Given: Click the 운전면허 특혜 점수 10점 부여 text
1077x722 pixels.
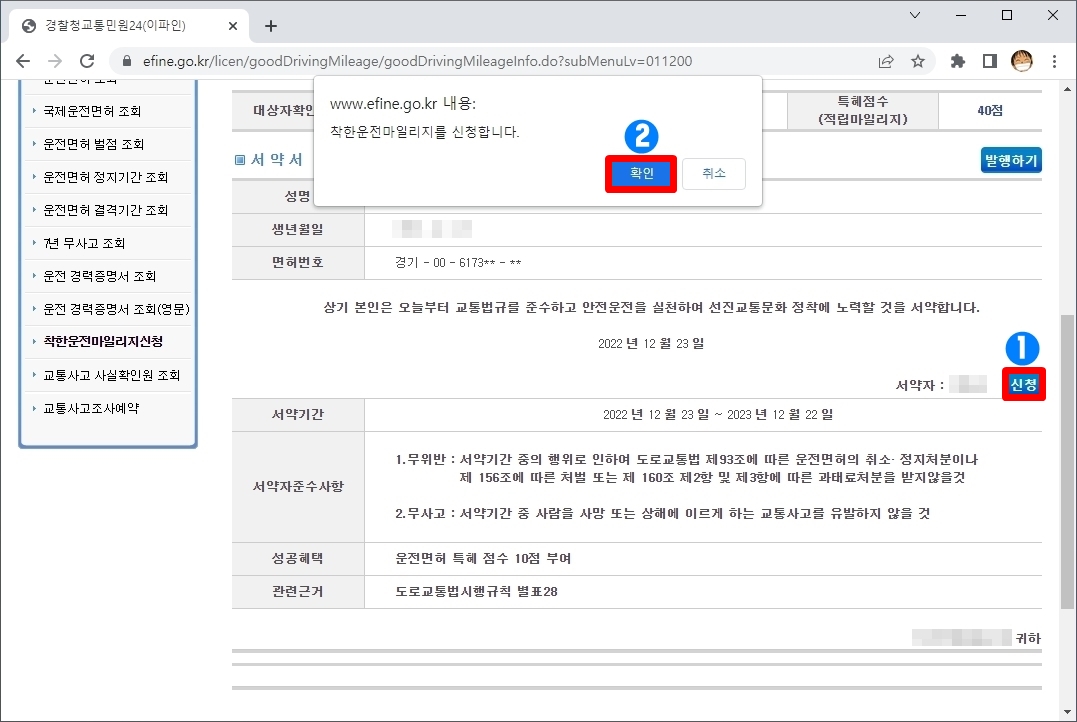Looking at the screenshot, I should (483, 559).
